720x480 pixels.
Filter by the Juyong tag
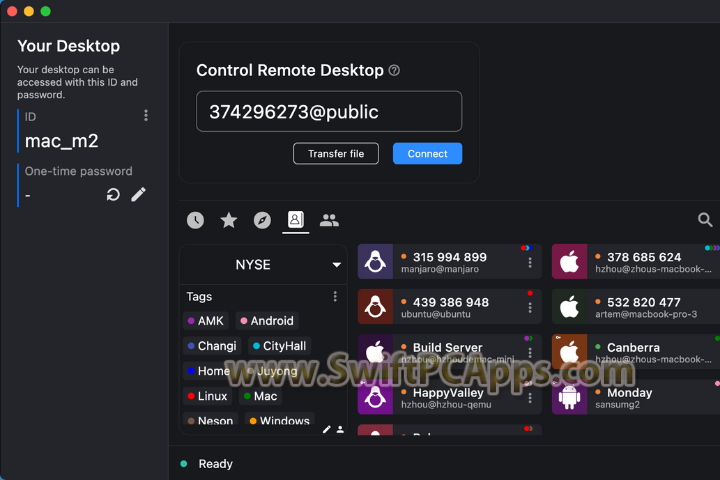272,371
